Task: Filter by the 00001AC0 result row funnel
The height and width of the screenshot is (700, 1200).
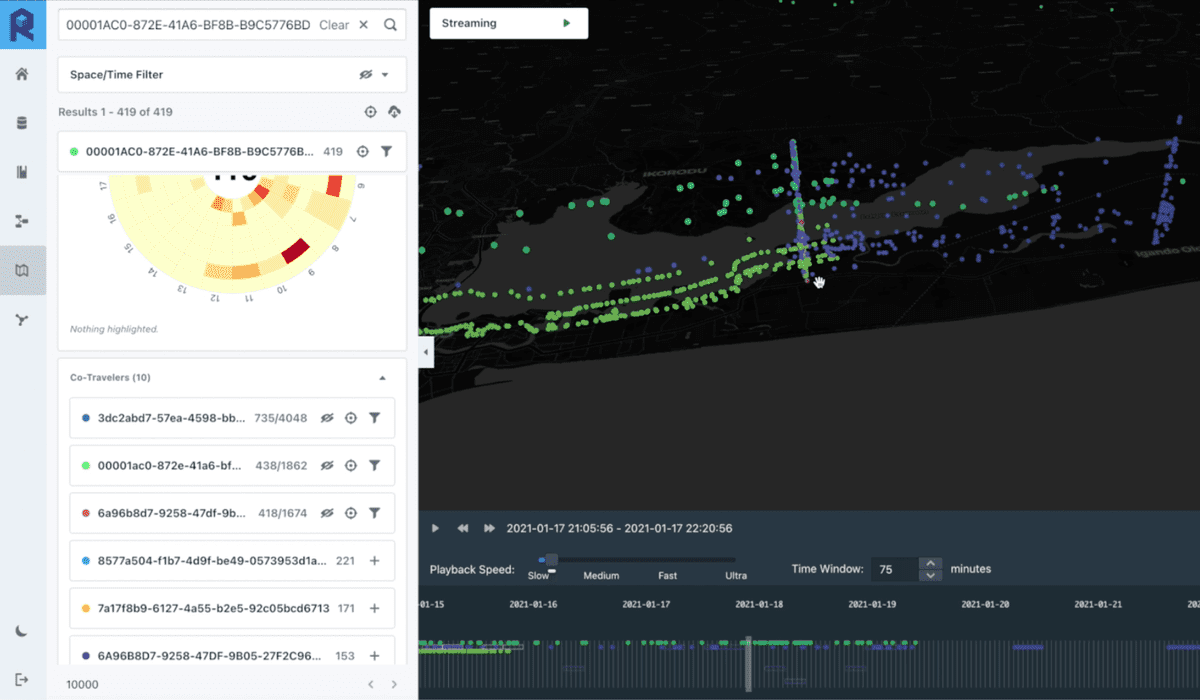Action: [x=387, y=152]
